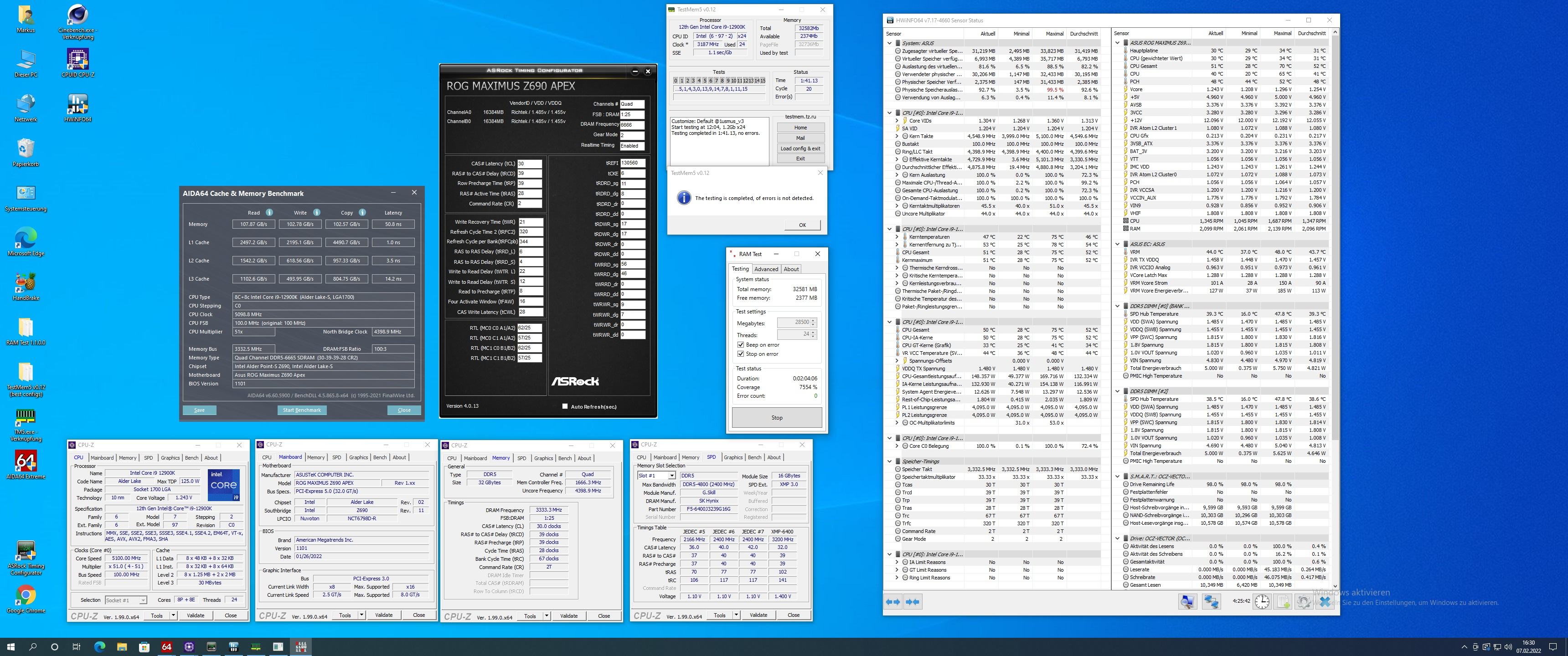Viewport: 1568px width, 656px height.
Task: Click the logging sheet icon in HWiNFO
Action: pyautogui.click(x=1283, y=602)
